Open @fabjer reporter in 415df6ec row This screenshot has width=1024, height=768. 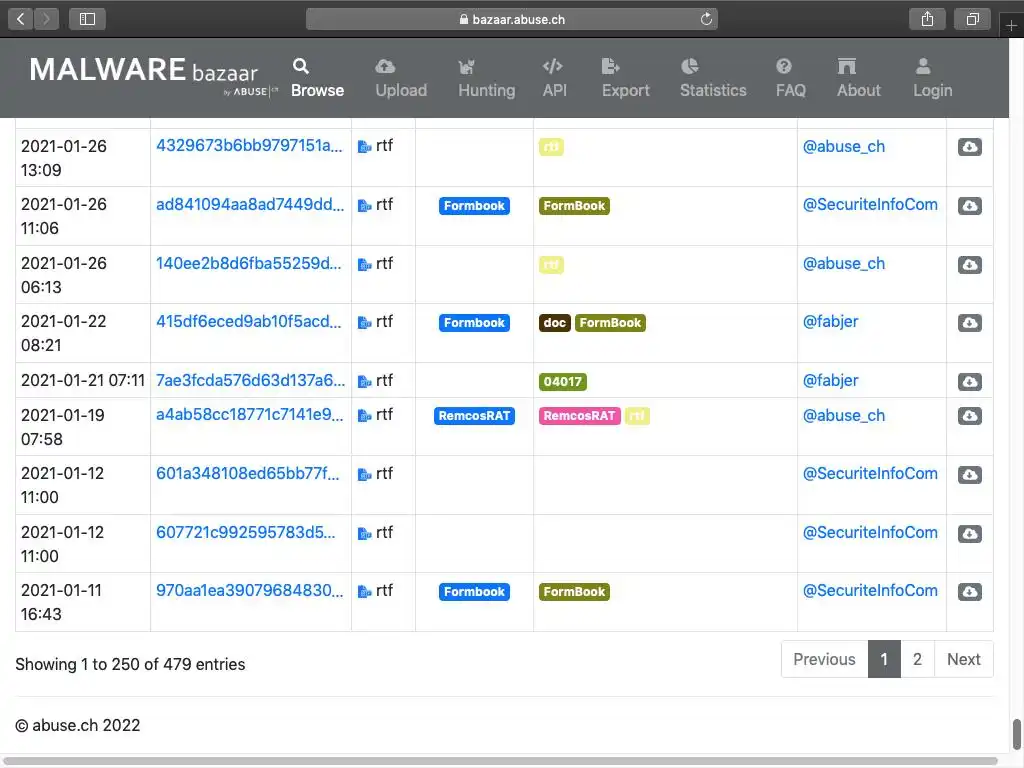click(830, 321)
